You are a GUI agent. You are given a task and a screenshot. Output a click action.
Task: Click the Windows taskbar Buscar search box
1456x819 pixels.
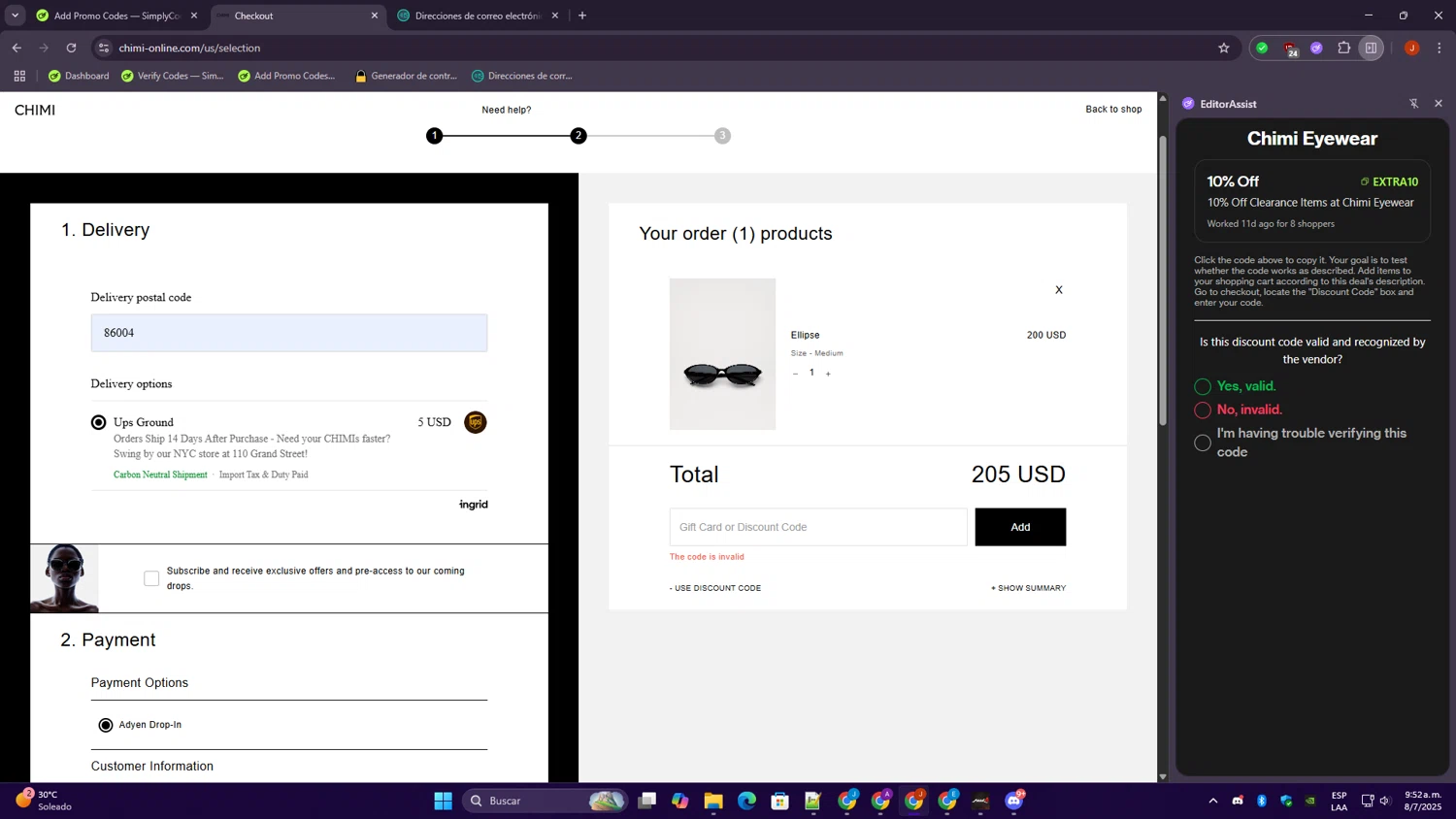545,801
